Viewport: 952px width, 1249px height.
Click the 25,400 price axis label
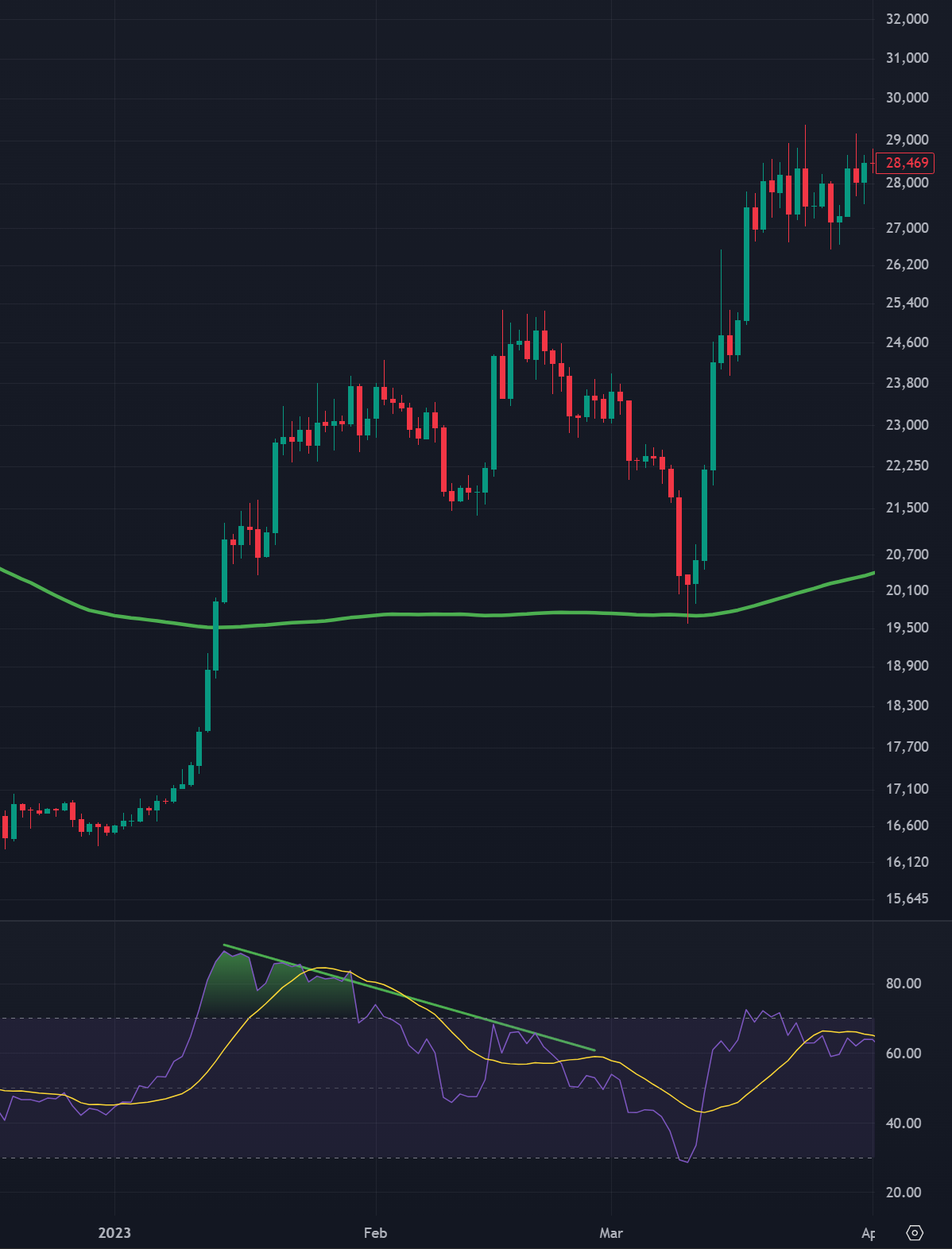(x=907, y=303)
